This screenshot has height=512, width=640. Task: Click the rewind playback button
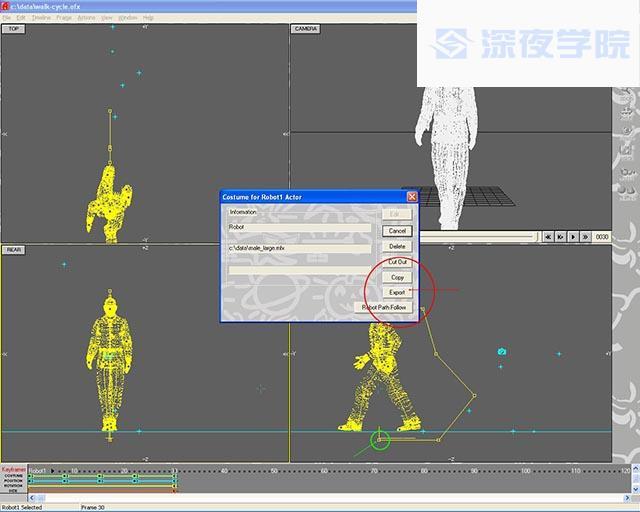(549, 237)
